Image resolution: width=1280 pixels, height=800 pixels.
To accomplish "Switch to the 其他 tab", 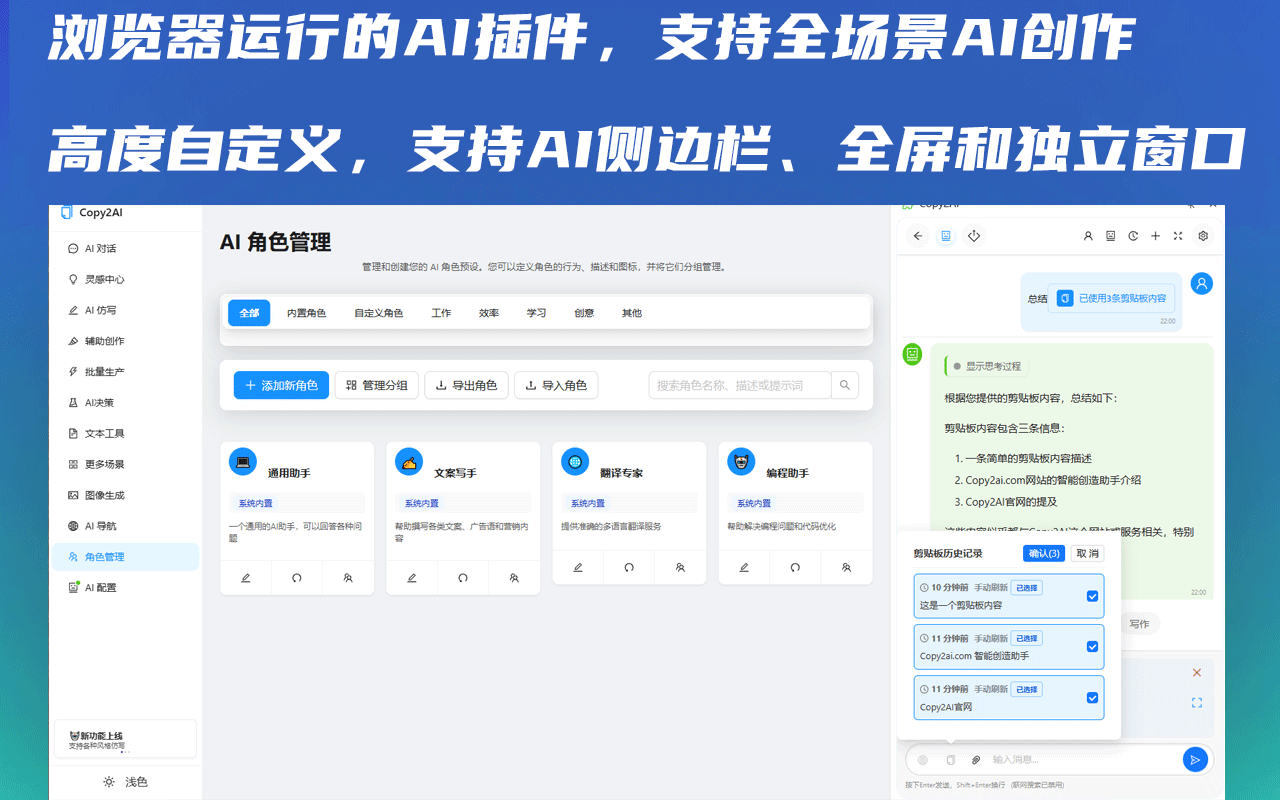I will click(x=632, y=313).
